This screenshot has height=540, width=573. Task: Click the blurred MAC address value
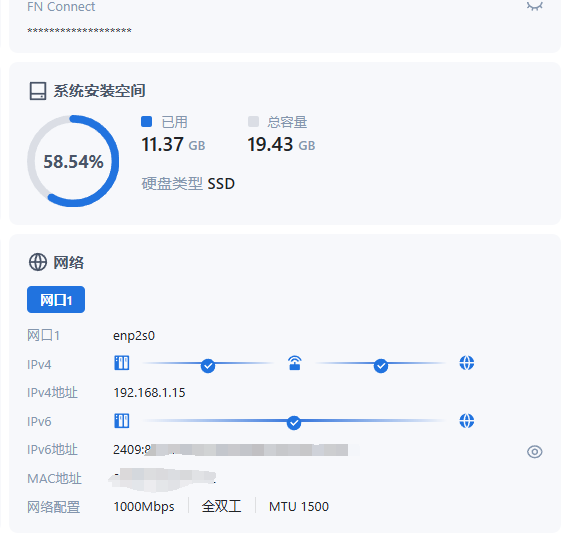tap(163, 478)
